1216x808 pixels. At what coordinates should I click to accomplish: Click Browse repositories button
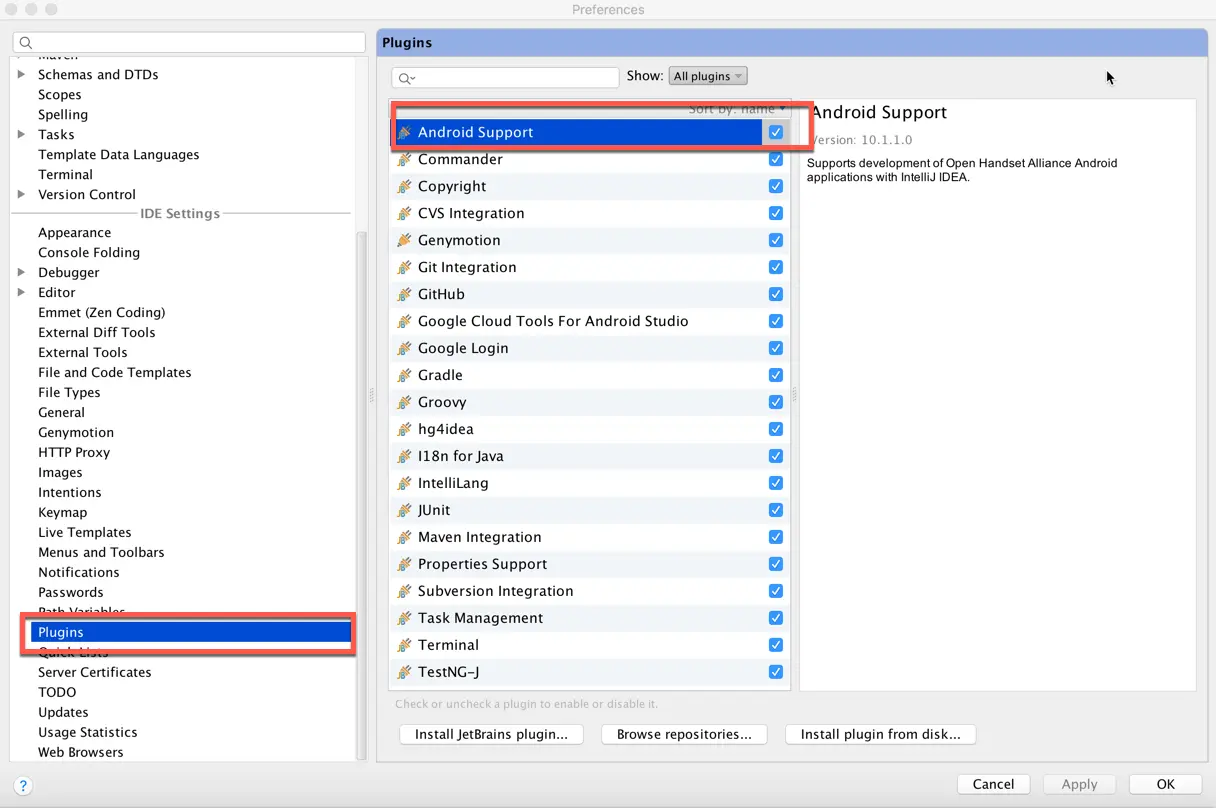(684, 734)
